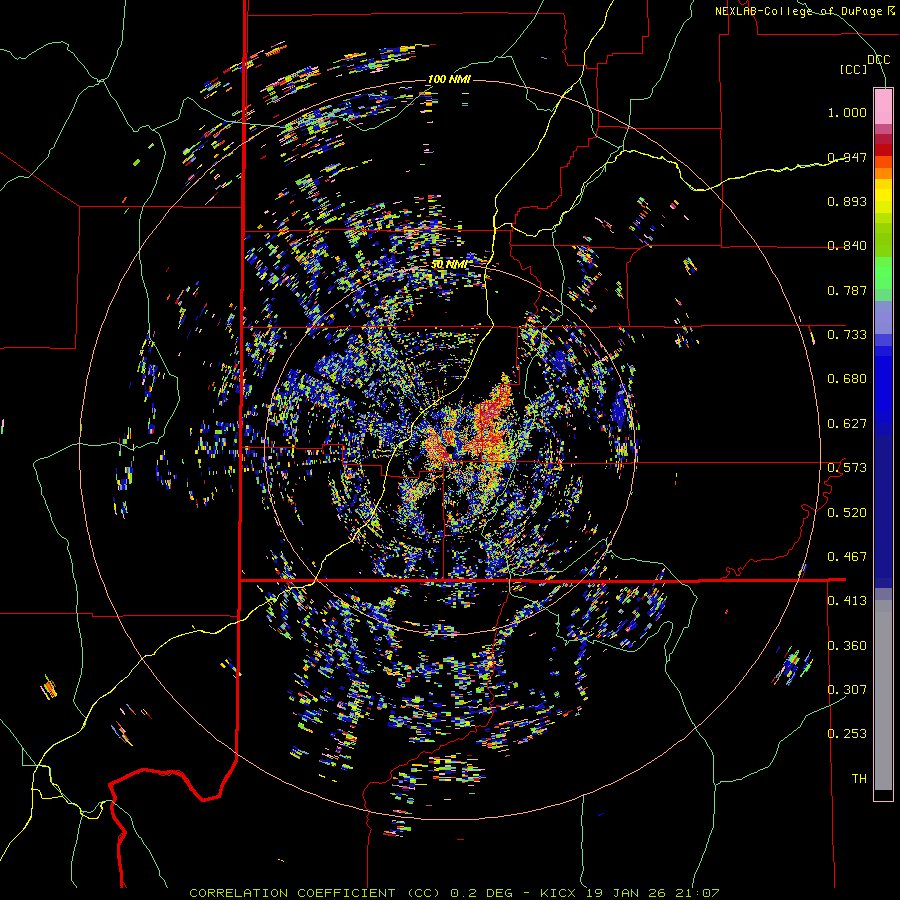Pick the red segment of the color bar
Viewport: 900px width, 900px height.
(883, 149)
